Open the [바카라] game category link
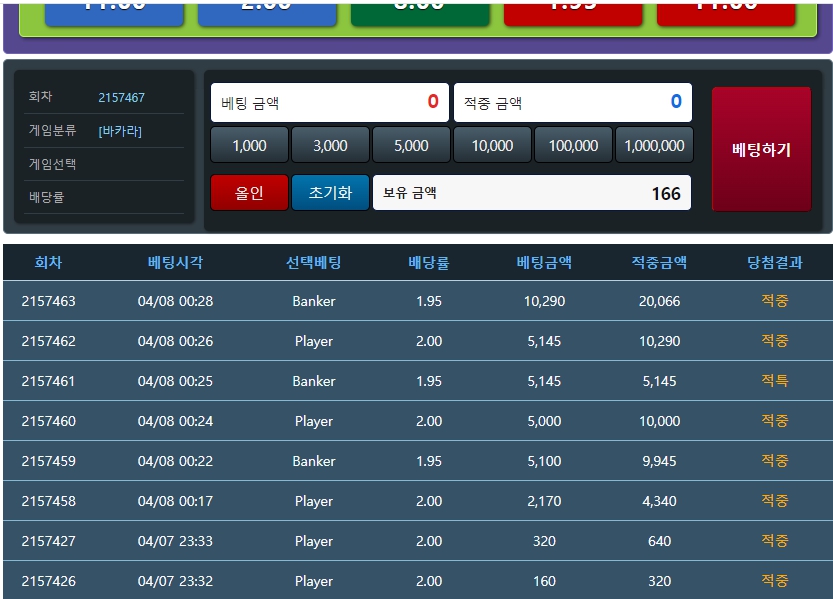833x599 pixels. click(x=120, y=131)
